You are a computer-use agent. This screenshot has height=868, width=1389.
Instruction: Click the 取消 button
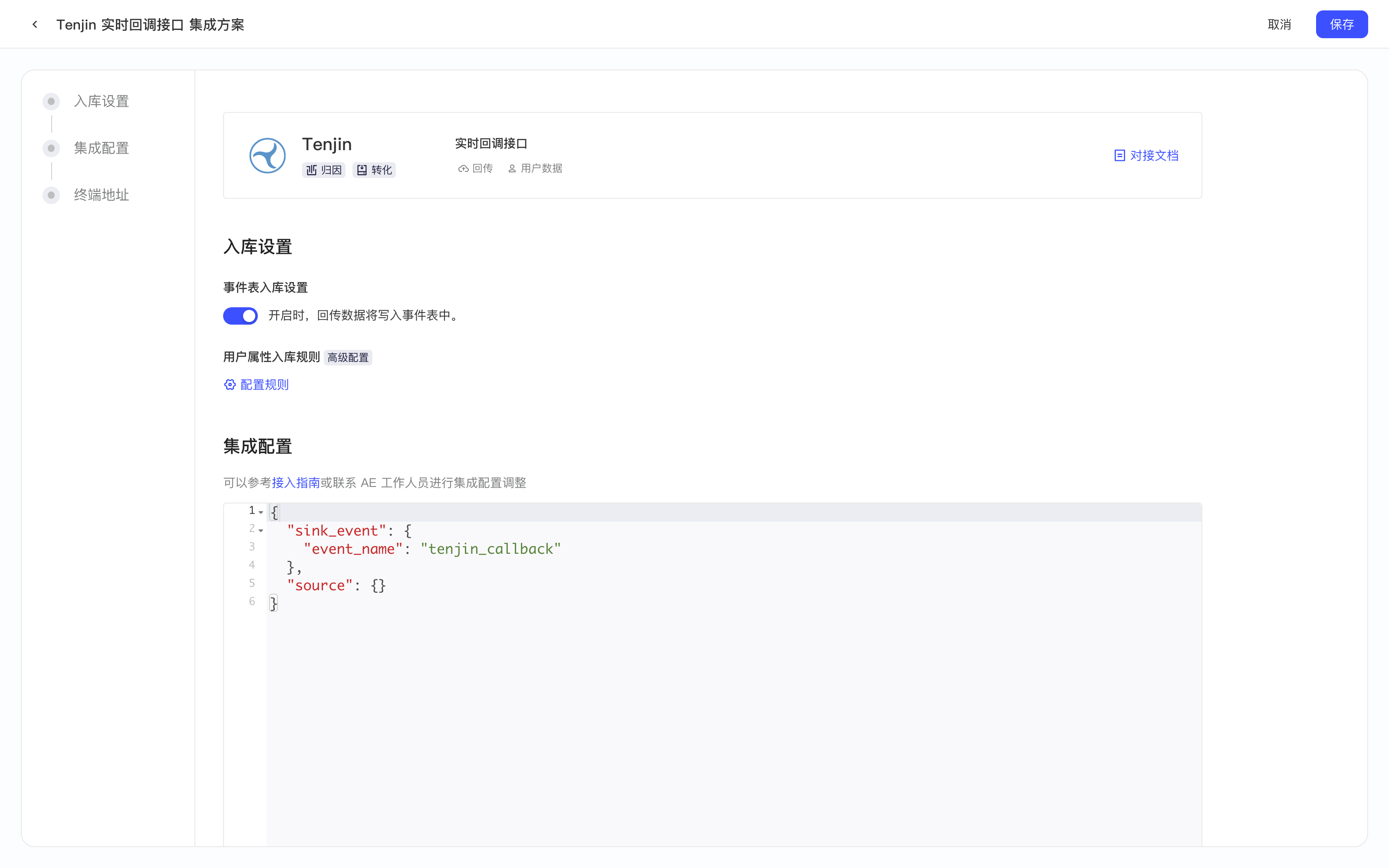(x=1279, y=24)
